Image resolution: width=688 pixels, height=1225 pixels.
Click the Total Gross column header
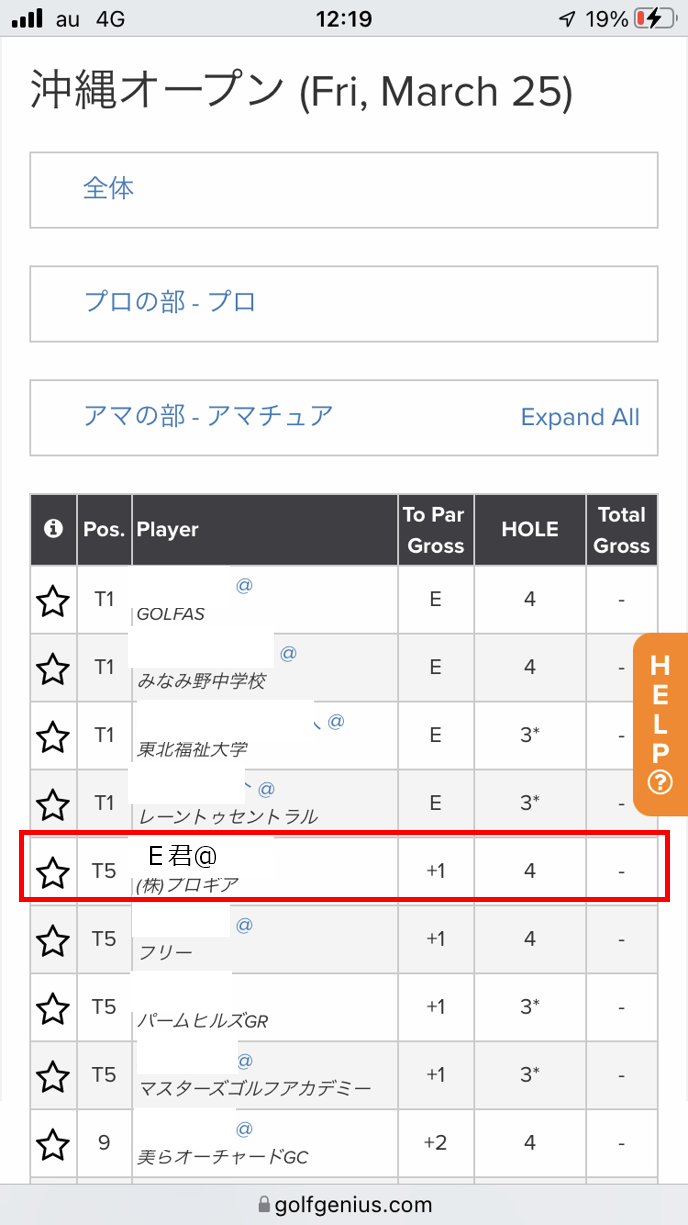tap(621, 530)
